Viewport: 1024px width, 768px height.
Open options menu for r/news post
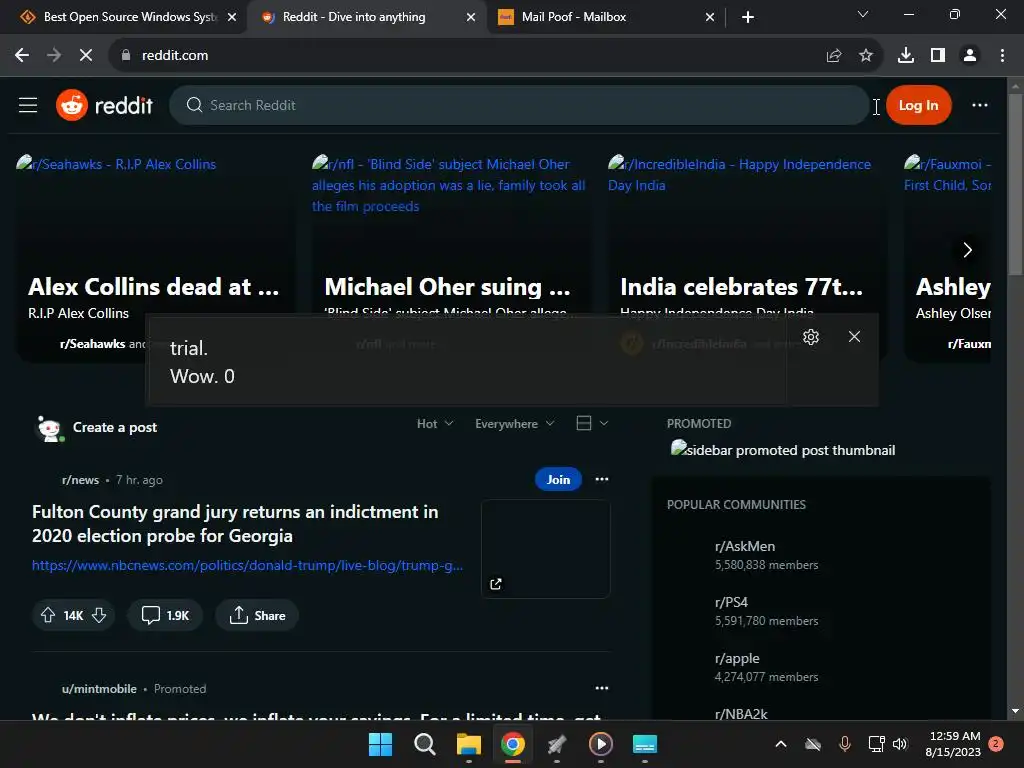click(x=601, y=479)
